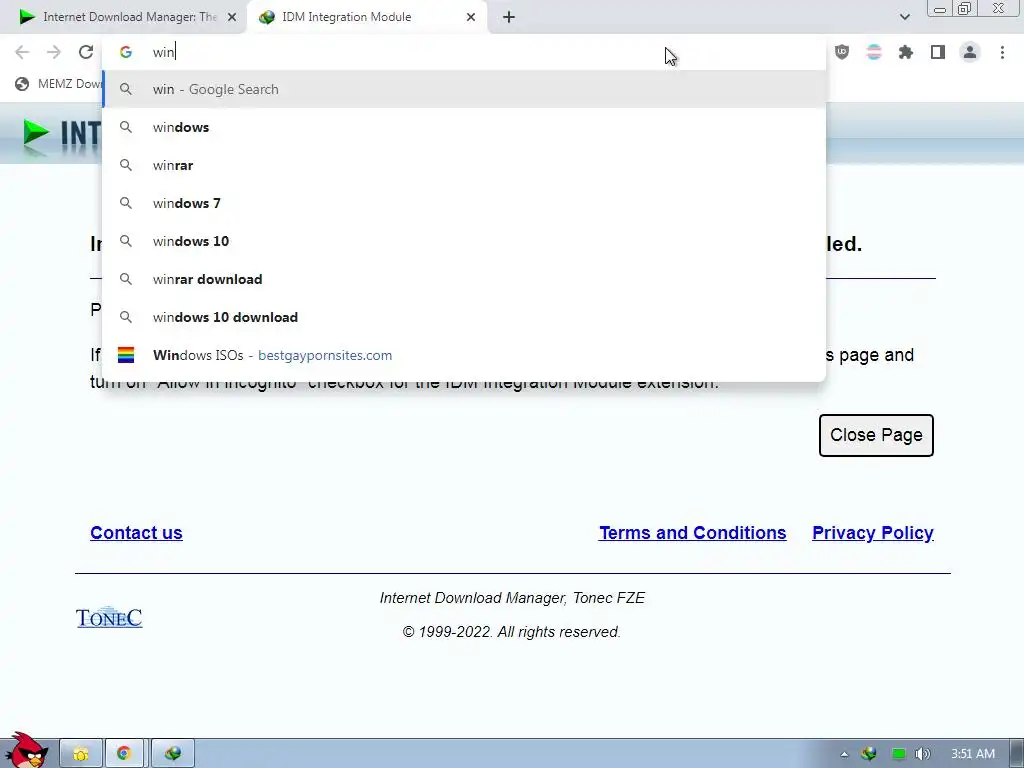
Task: Click the green monitor tray icon
Action: coord(899,754)
